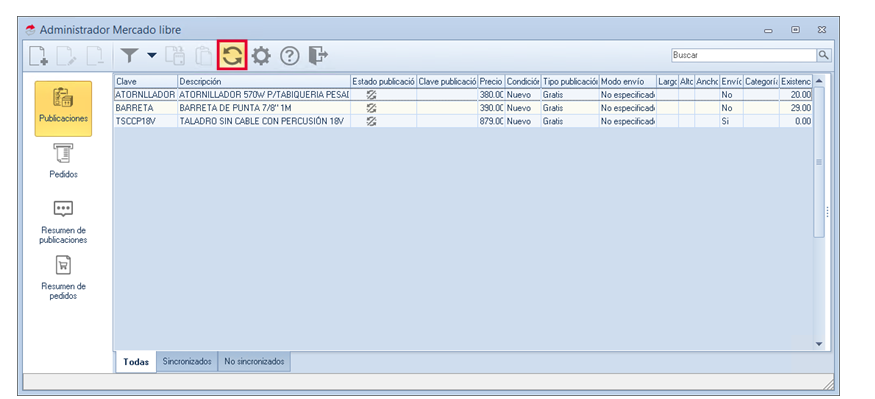Screen dimensions: 875x399
Task: Click the vertical scrollbar thumb
Action: pos(819,162)
